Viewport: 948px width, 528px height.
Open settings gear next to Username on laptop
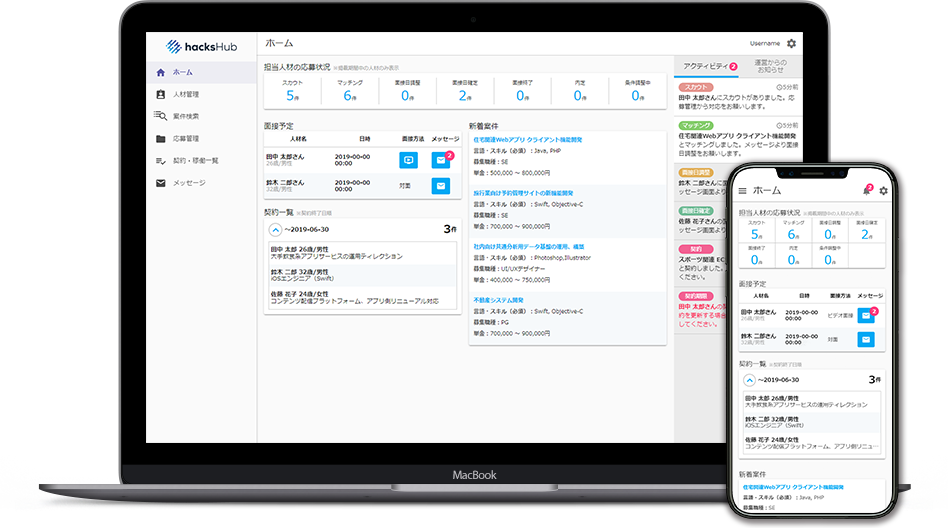[792, 44]
